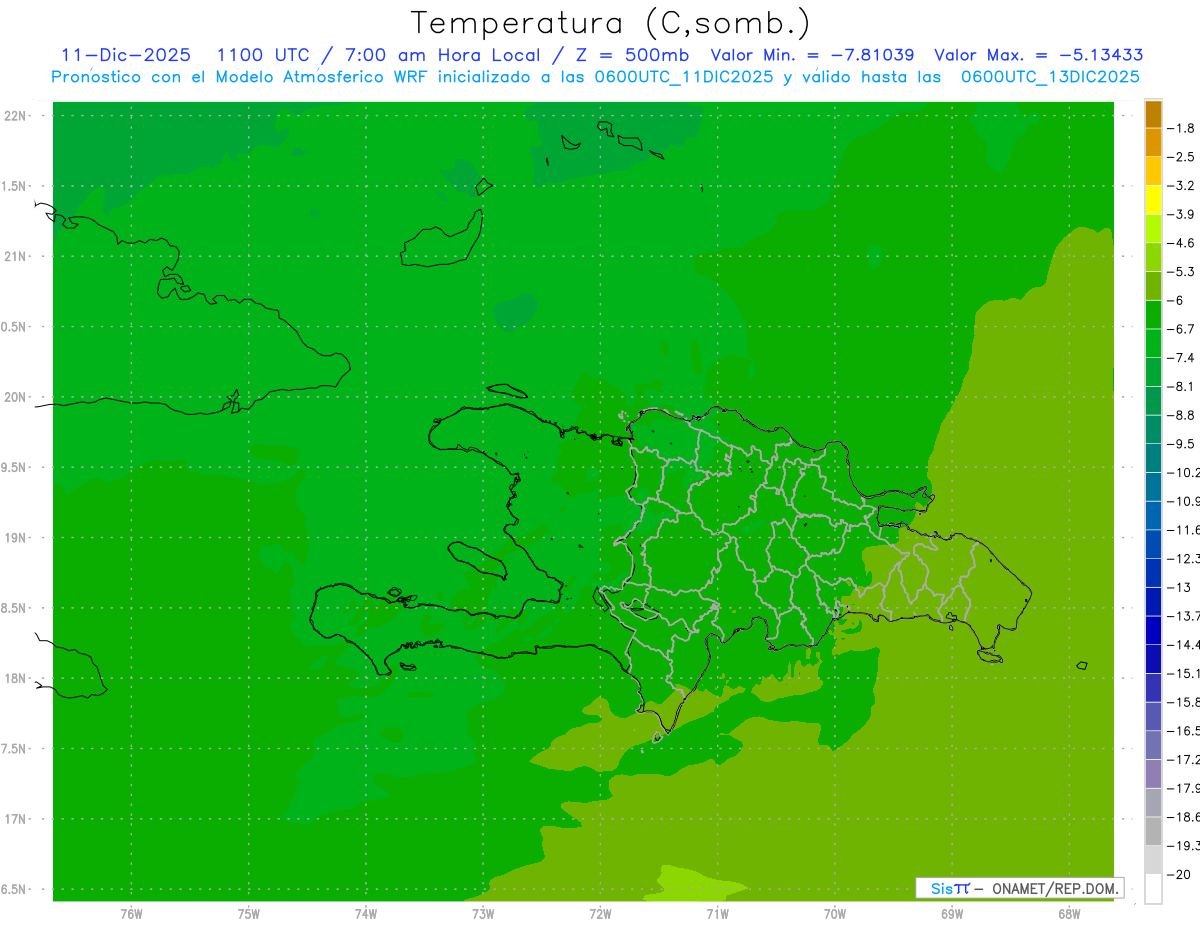The height and width of the screenshot is (927, 1200).
Task: Click the '-2.5' colorbar value
Action: tap(1181, 157)
